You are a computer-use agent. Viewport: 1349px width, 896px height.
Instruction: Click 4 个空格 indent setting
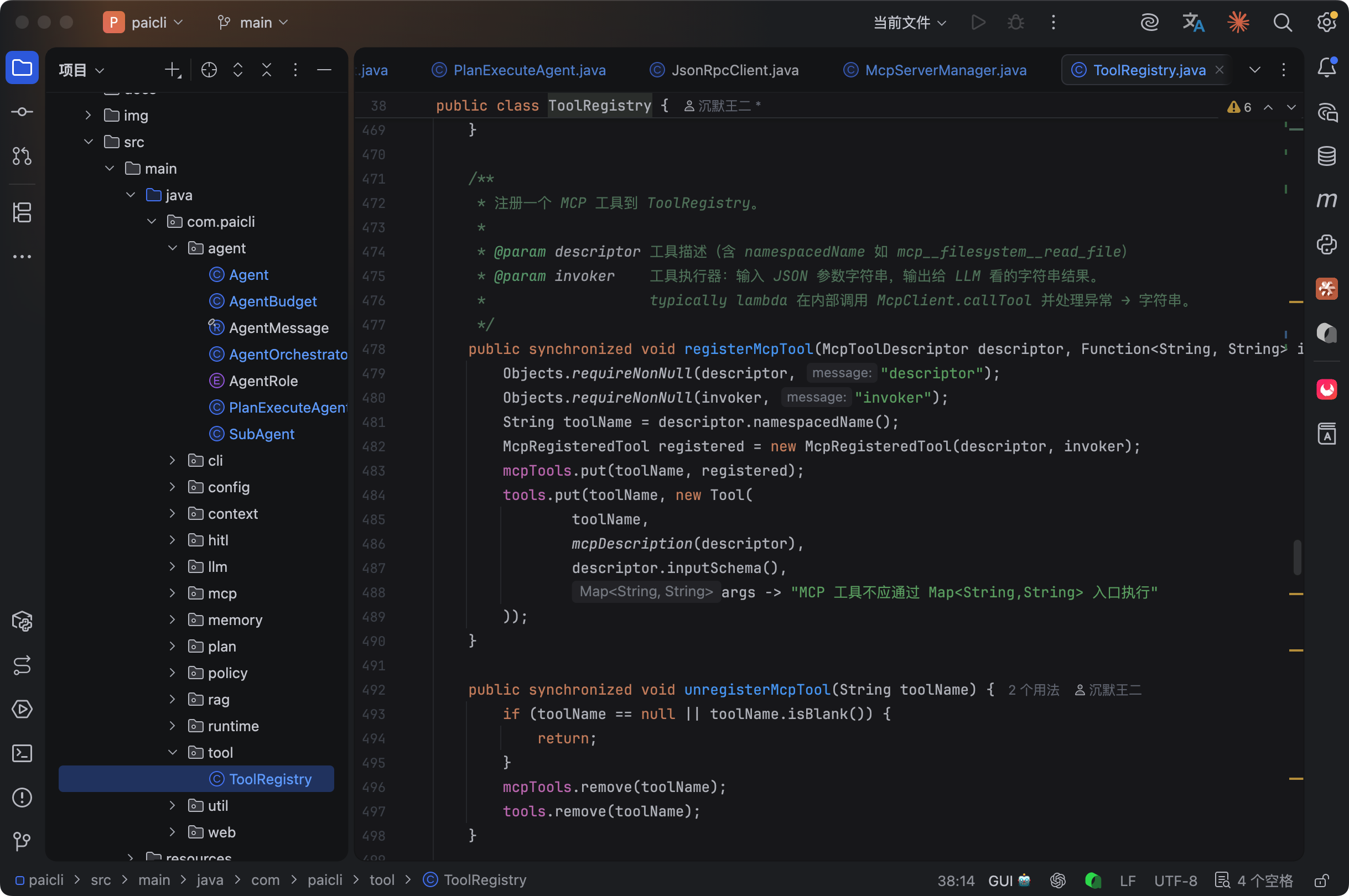tap(1254, 881)
